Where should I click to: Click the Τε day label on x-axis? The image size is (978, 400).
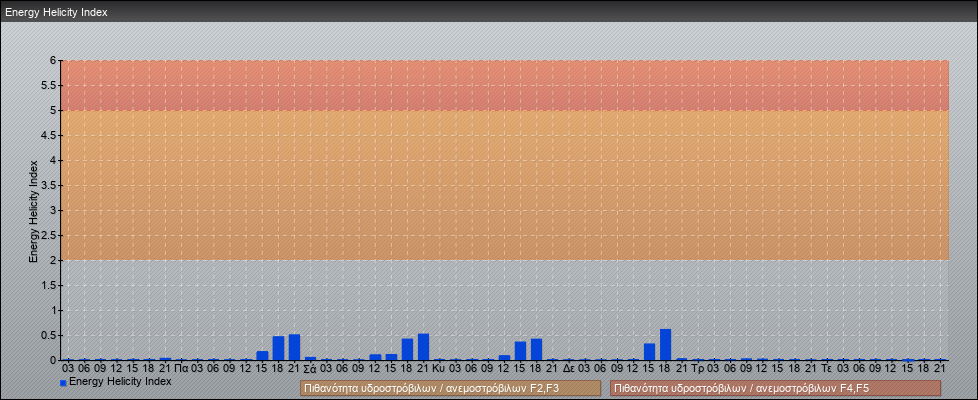pyautogui.click(x=827, y=369)
